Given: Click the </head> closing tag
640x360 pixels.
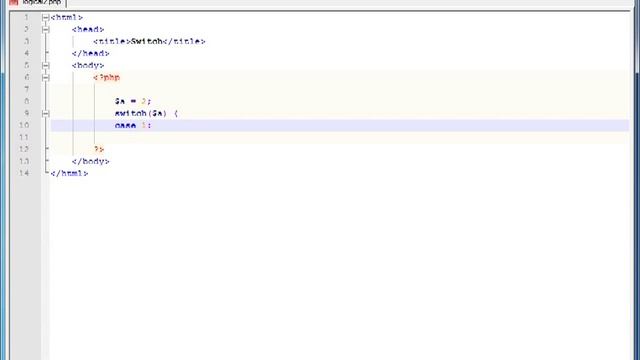Looking at the screenshot, I should 91,53.
